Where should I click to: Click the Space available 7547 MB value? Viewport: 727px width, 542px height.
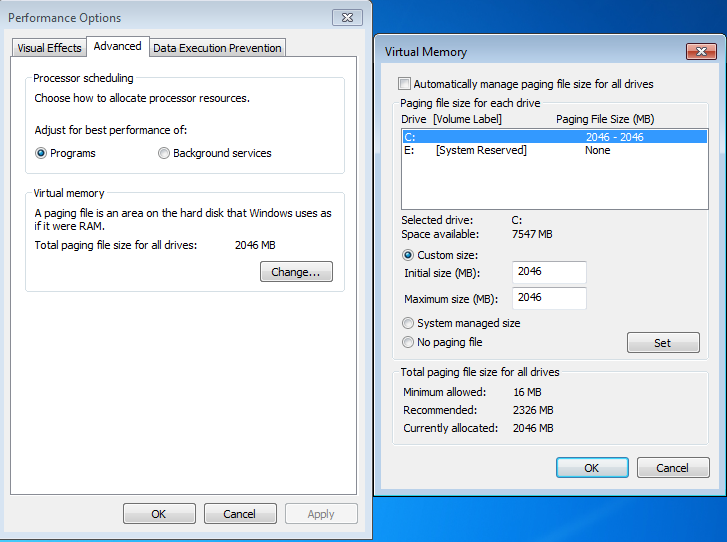pyautogui.click(x=532, y=234)
